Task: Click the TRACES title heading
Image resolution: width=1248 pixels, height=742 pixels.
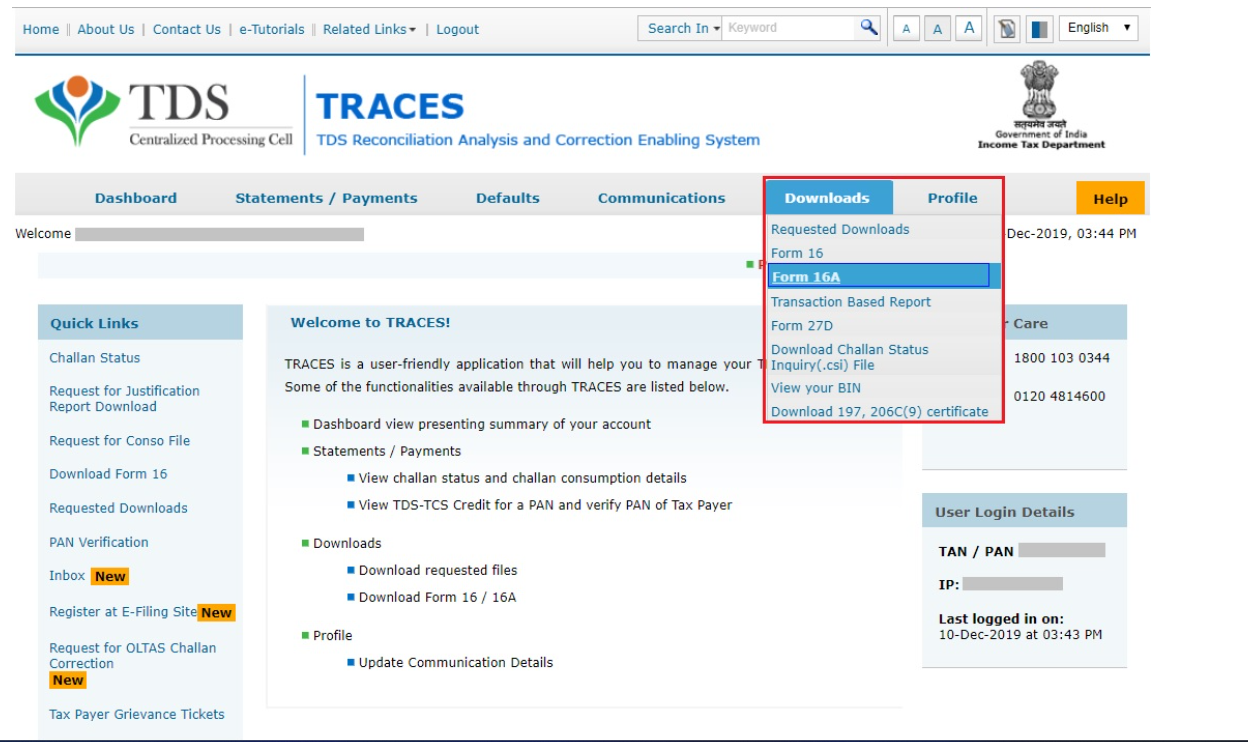Action: [x=391, y=106]
